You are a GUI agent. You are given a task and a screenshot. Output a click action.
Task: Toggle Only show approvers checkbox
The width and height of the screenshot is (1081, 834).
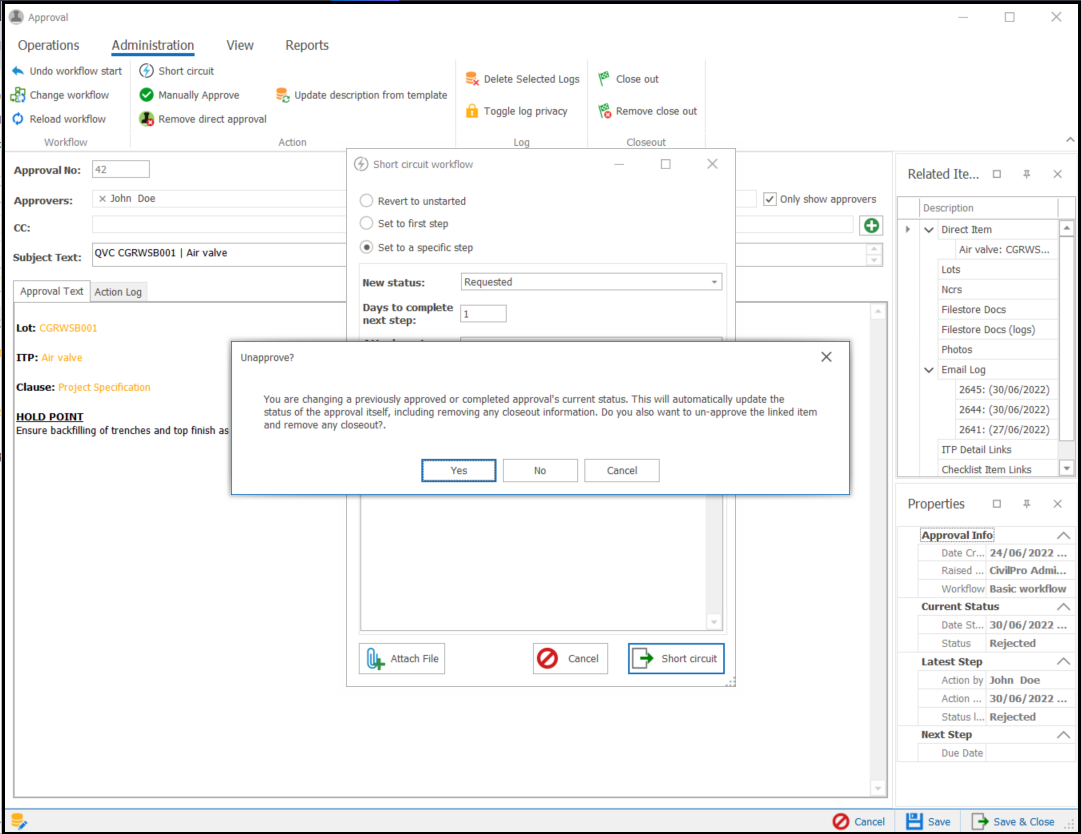[769, 199]
